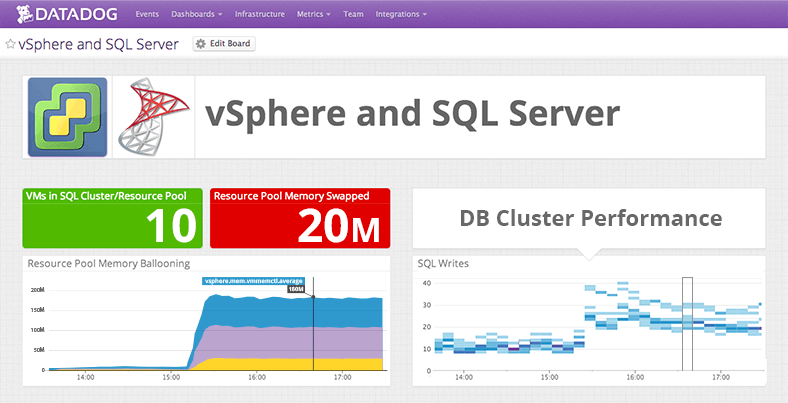Click the SQL Server logo image

(154, 116)
